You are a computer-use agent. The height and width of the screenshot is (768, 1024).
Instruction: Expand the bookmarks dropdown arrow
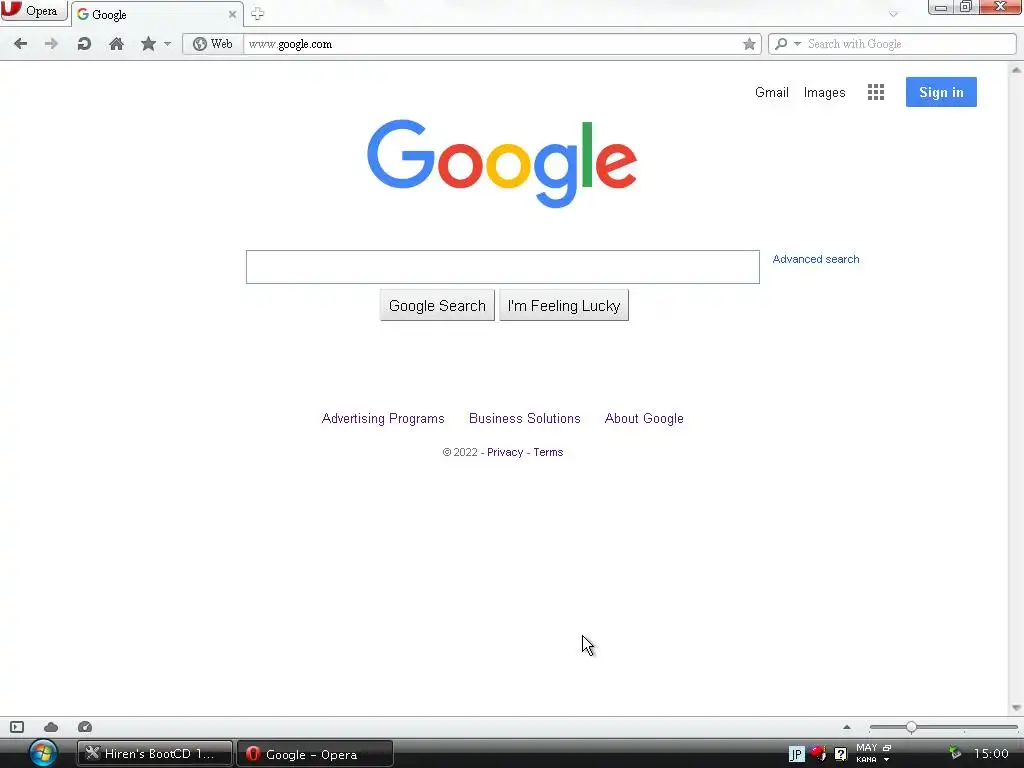click(x=167, y=44)
